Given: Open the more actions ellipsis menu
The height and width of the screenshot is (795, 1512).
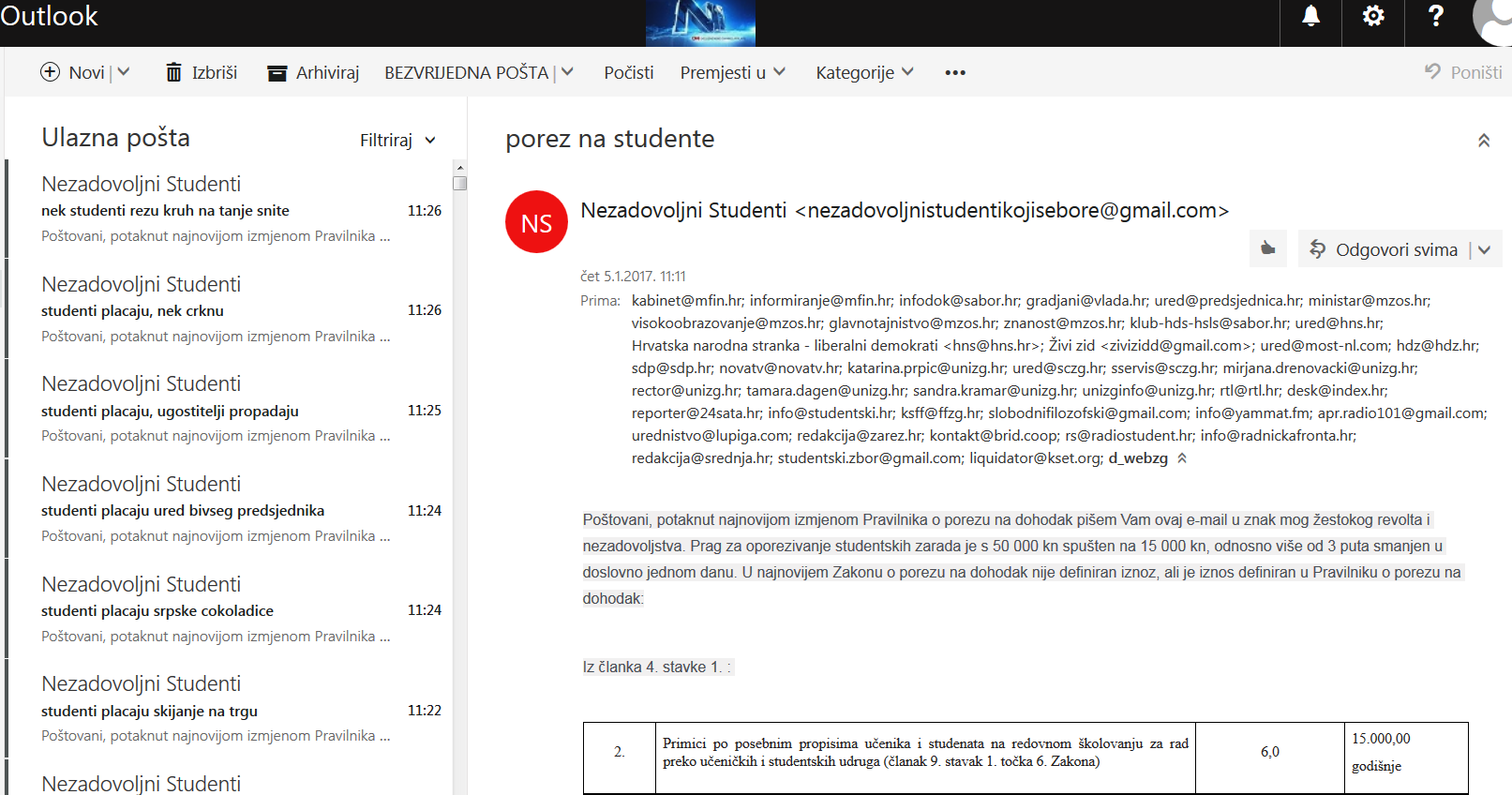Looking at the screenshot, I should coord(954,73).
